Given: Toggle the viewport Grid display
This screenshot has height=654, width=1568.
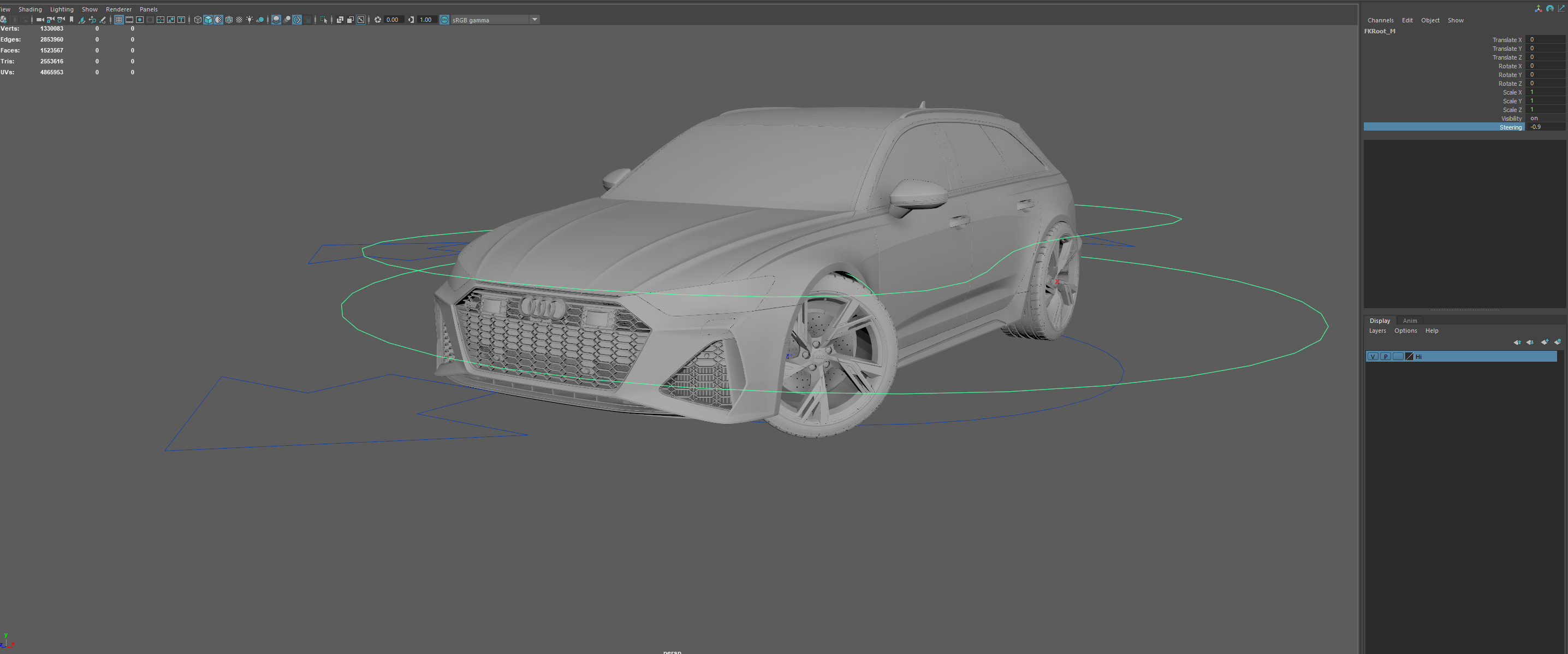Looking at the screenshot, I should [118, 20].
